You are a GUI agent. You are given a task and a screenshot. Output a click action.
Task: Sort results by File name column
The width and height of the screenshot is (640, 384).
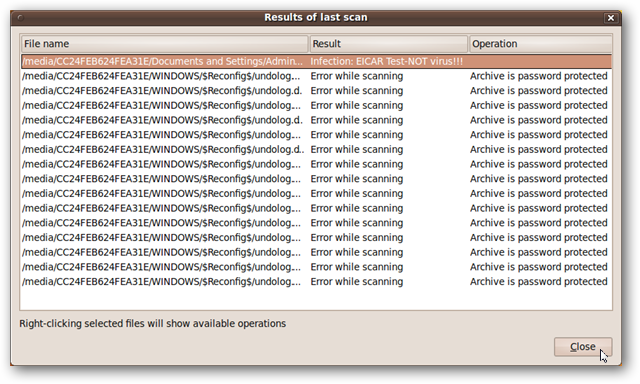[x=164, y=44]
